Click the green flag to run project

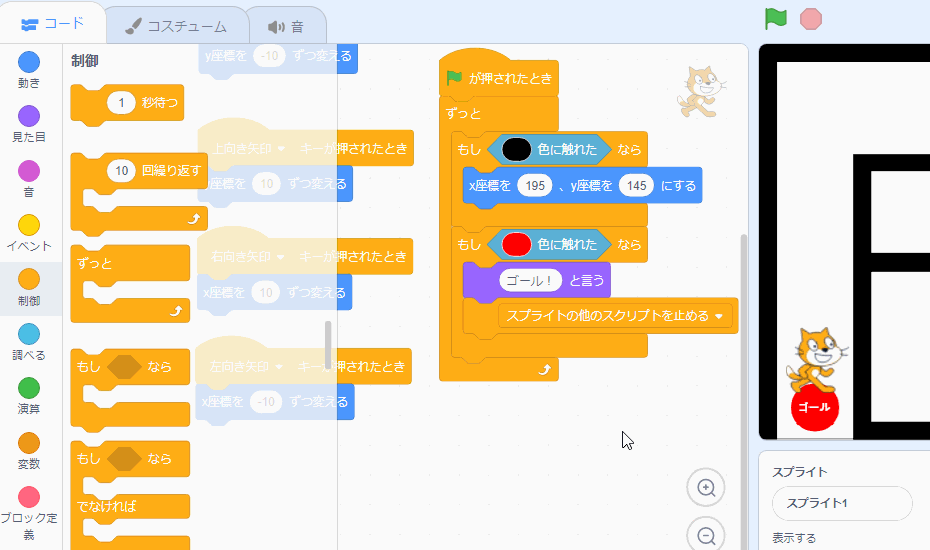point(776,19)
